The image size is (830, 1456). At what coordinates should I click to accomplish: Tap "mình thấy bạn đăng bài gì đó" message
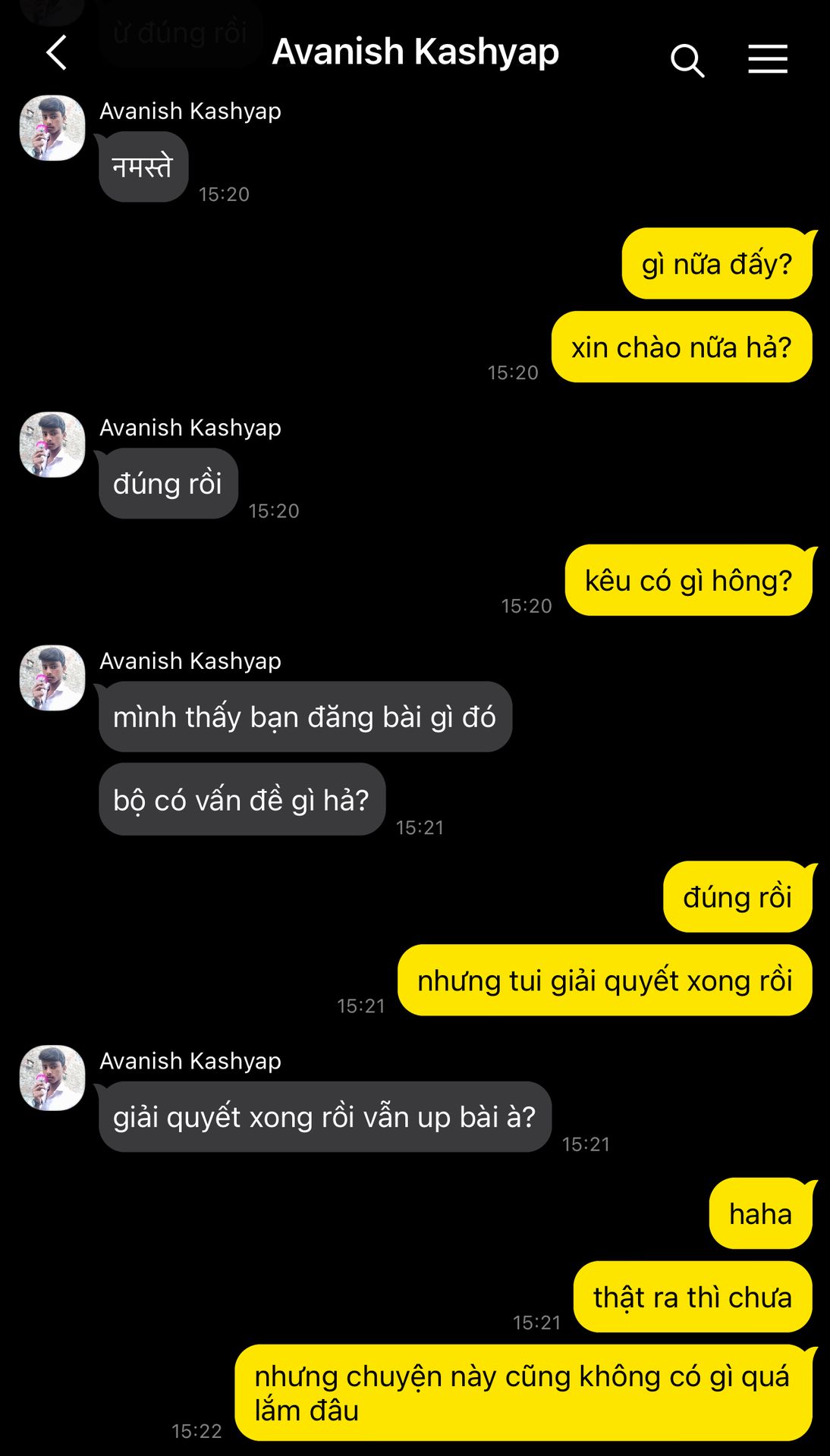[305, 717]
